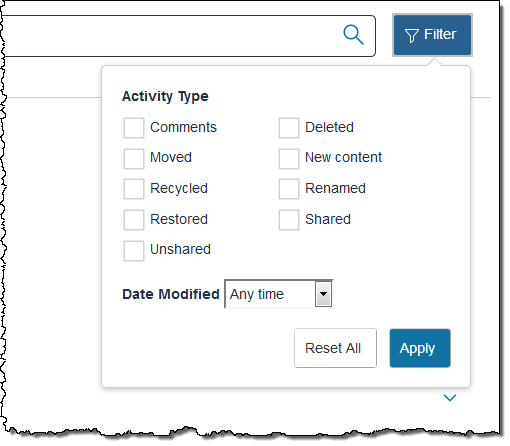
Task: Select the New content checkbox
Action: [289, 159]
